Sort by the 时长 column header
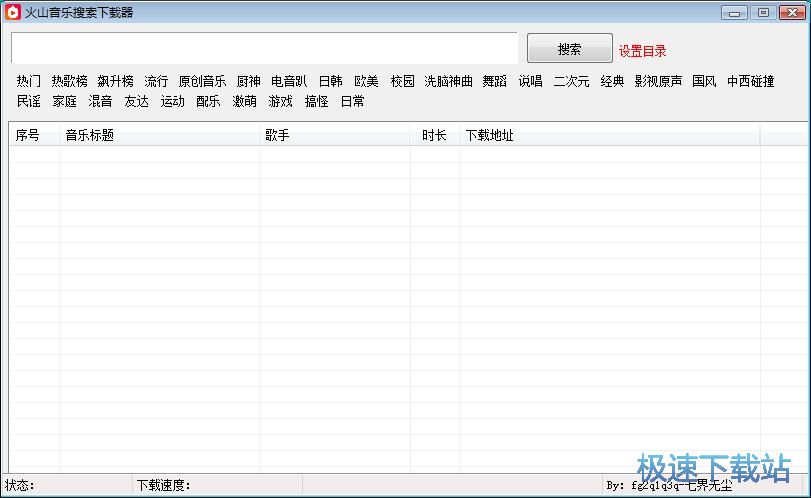The image size is (811, 498). click(x=435, y=135)
